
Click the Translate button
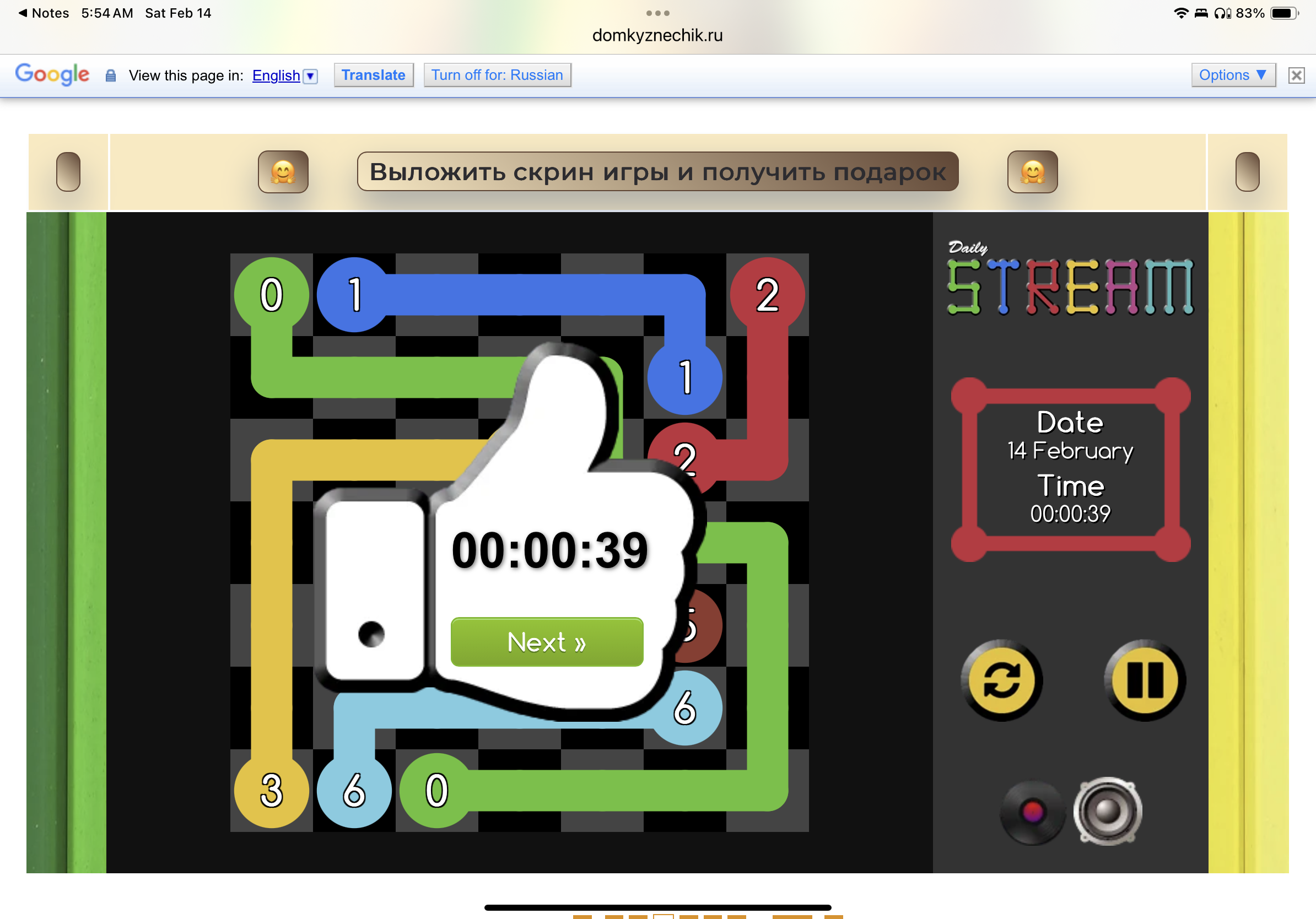tap(373, 75)
